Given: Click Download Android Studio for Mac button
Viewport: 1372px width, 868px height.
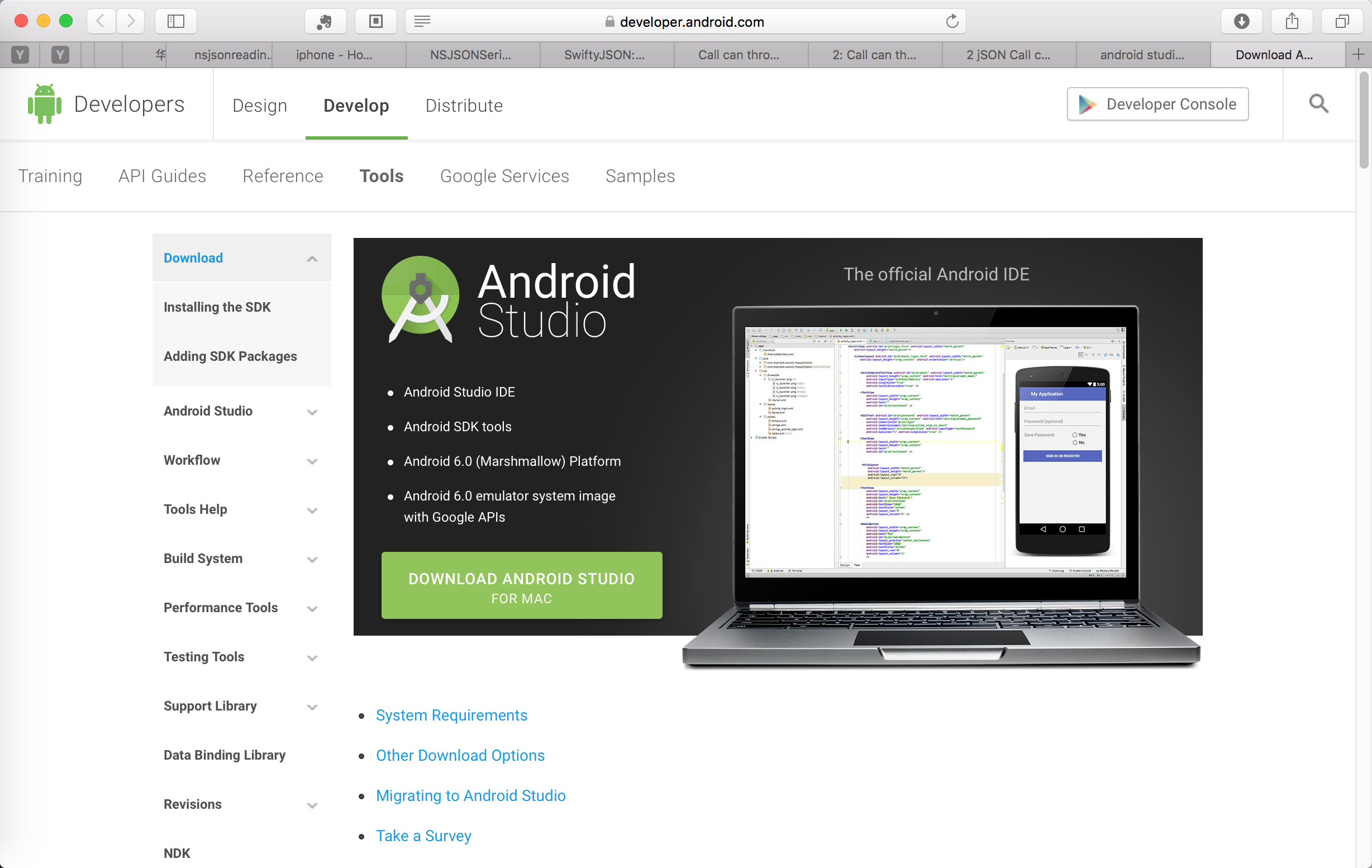Looking at the screenshot, I should (521, 586).
